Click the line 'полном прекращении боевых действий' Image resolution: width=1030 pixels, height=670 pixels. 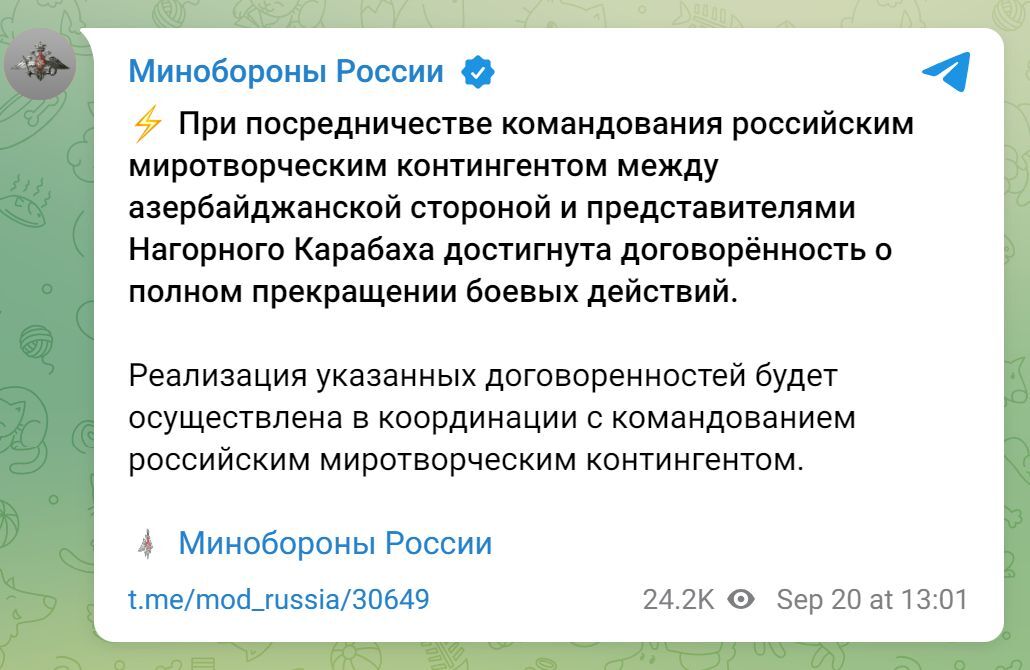click(x=433, y=292)
